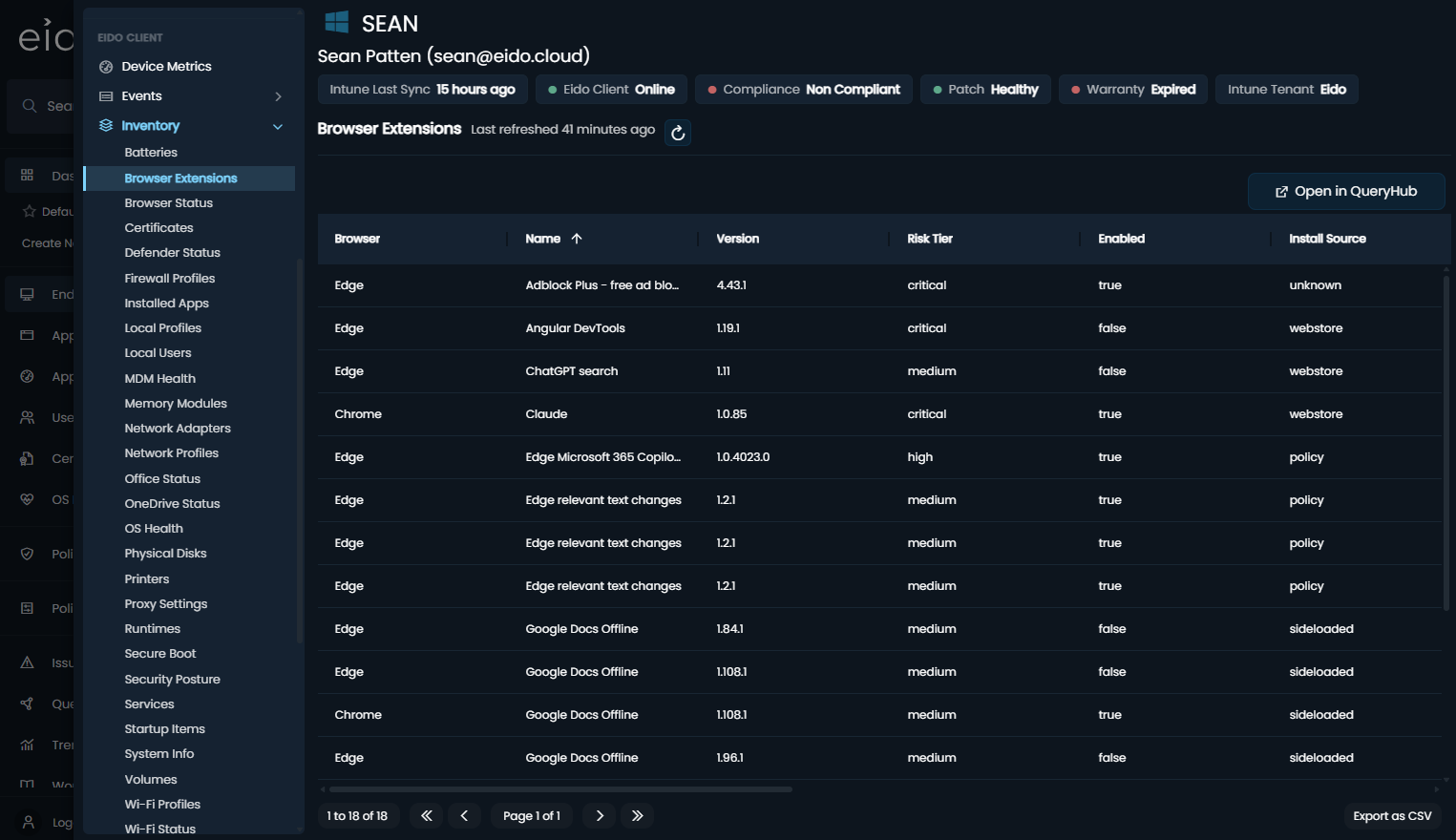Click the refresh Browser Extensions icon

tap(678, 133)
